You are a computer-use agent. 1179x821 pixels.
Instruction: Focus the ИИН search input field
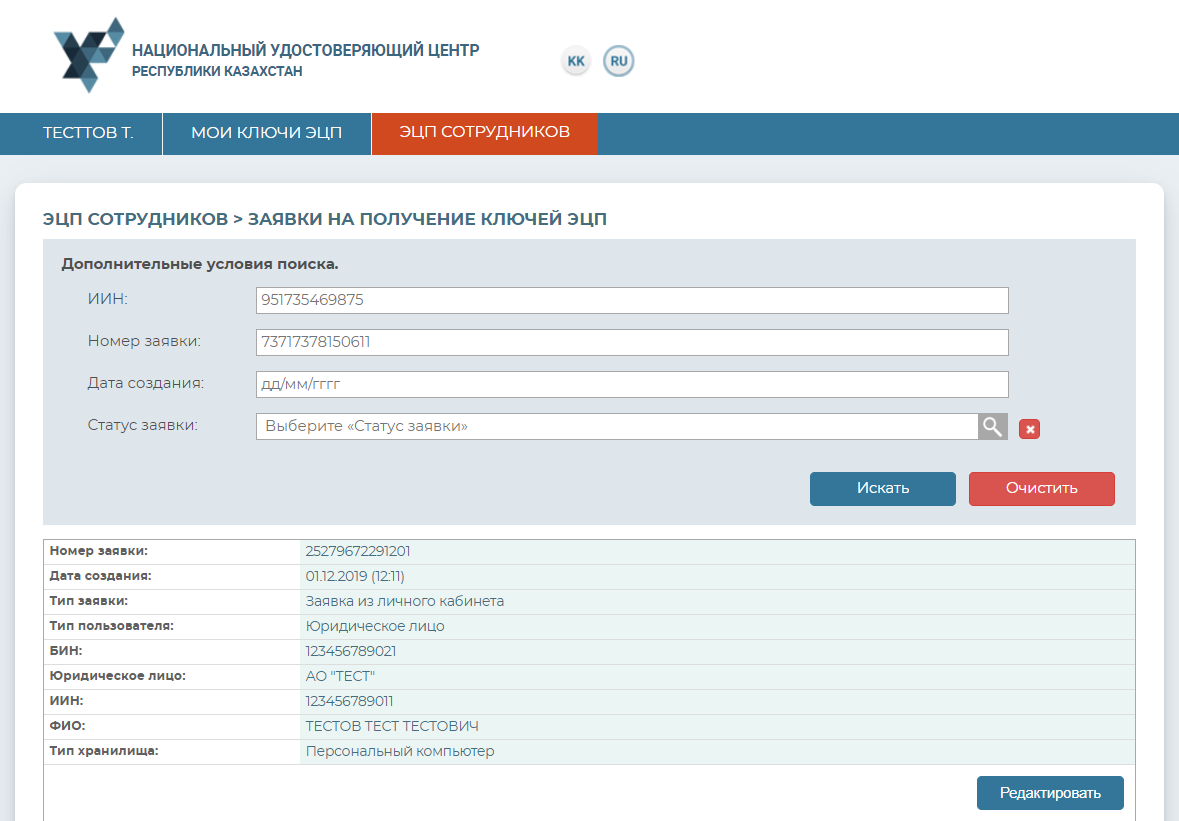point(631,300)
